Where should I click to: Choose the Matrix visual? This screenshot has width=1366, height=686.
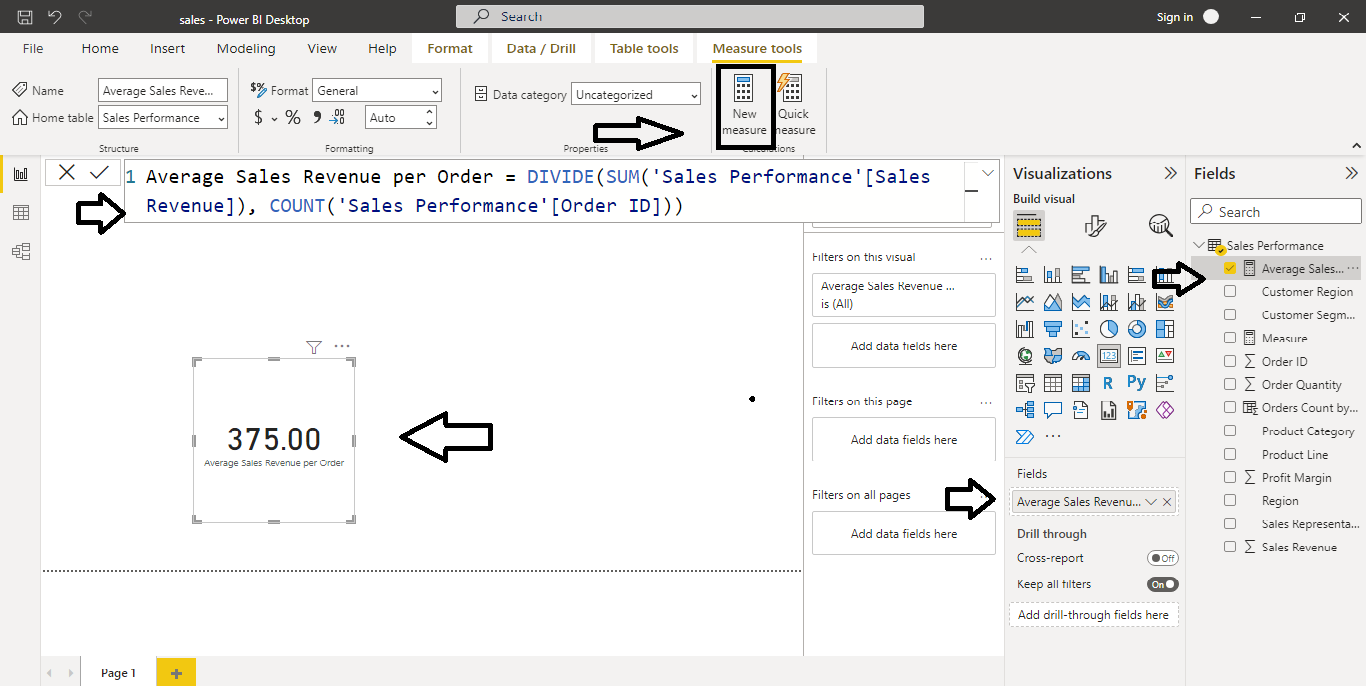(1081, 383)
